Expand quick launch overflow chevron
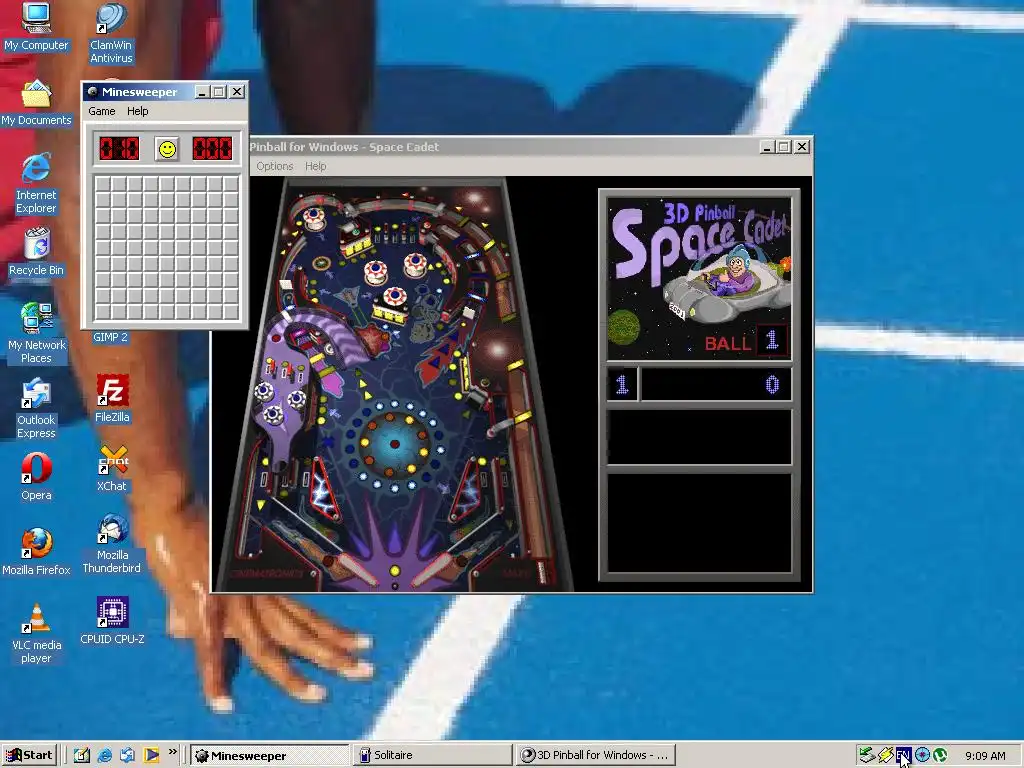 [x=172, y=752]
